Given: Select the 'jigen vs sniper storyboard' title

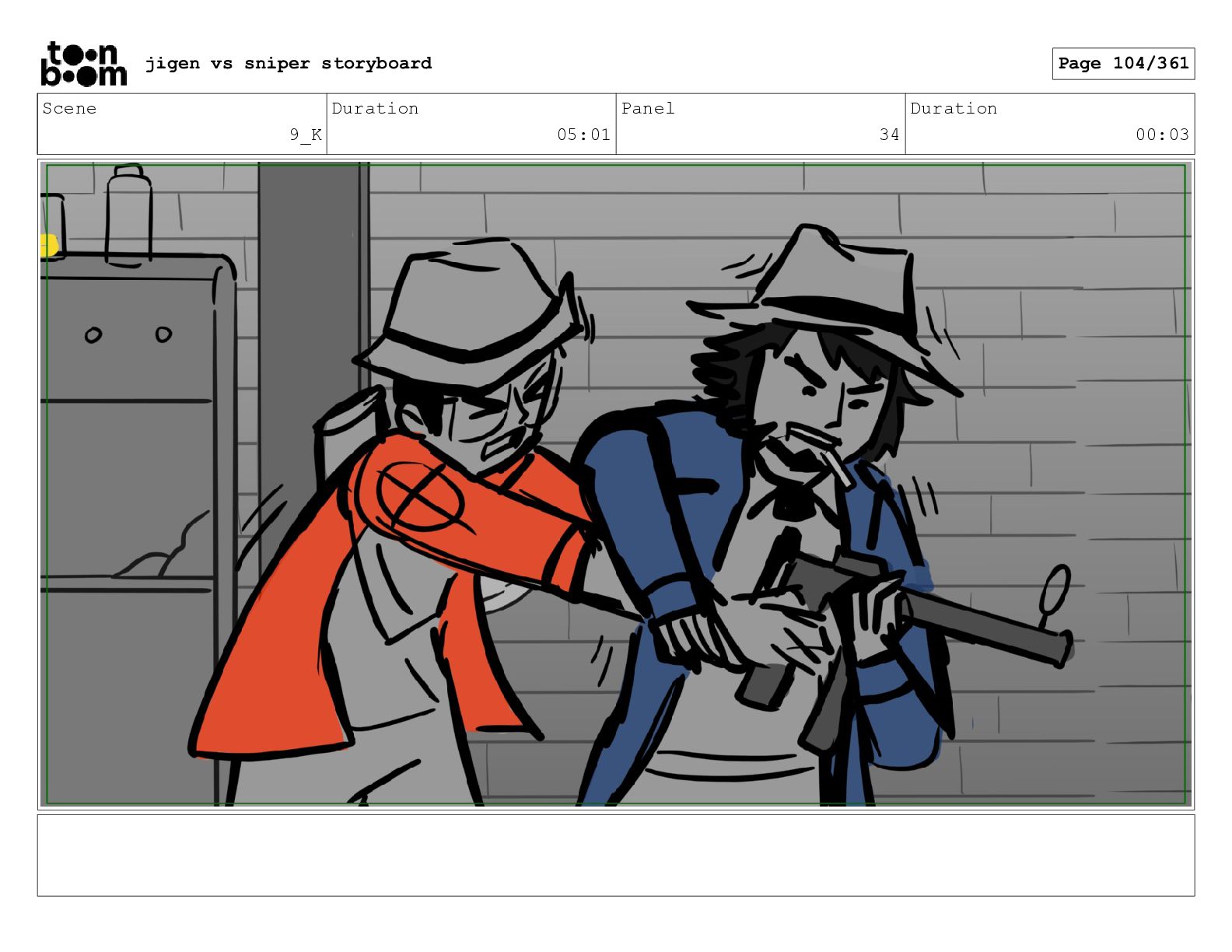Looking at the screenshot, I should point(289,63).
